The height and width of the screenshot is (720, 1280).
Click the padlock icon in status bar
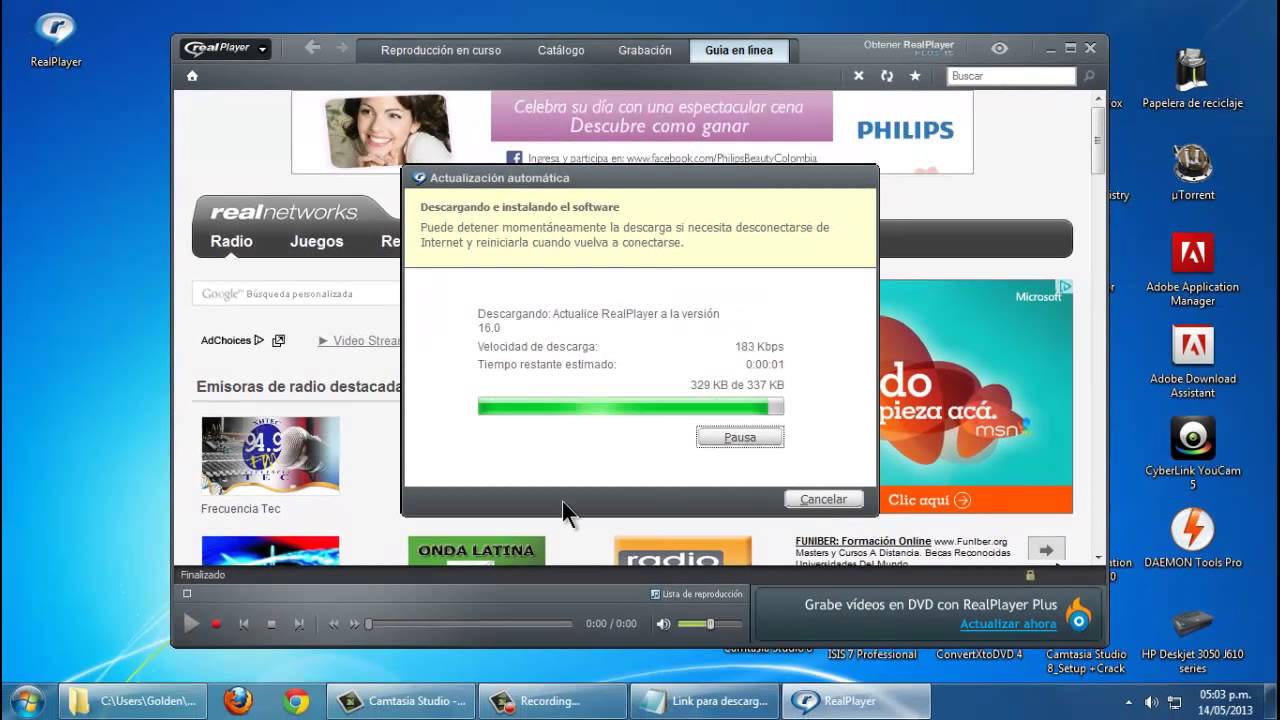point(1030,575)
